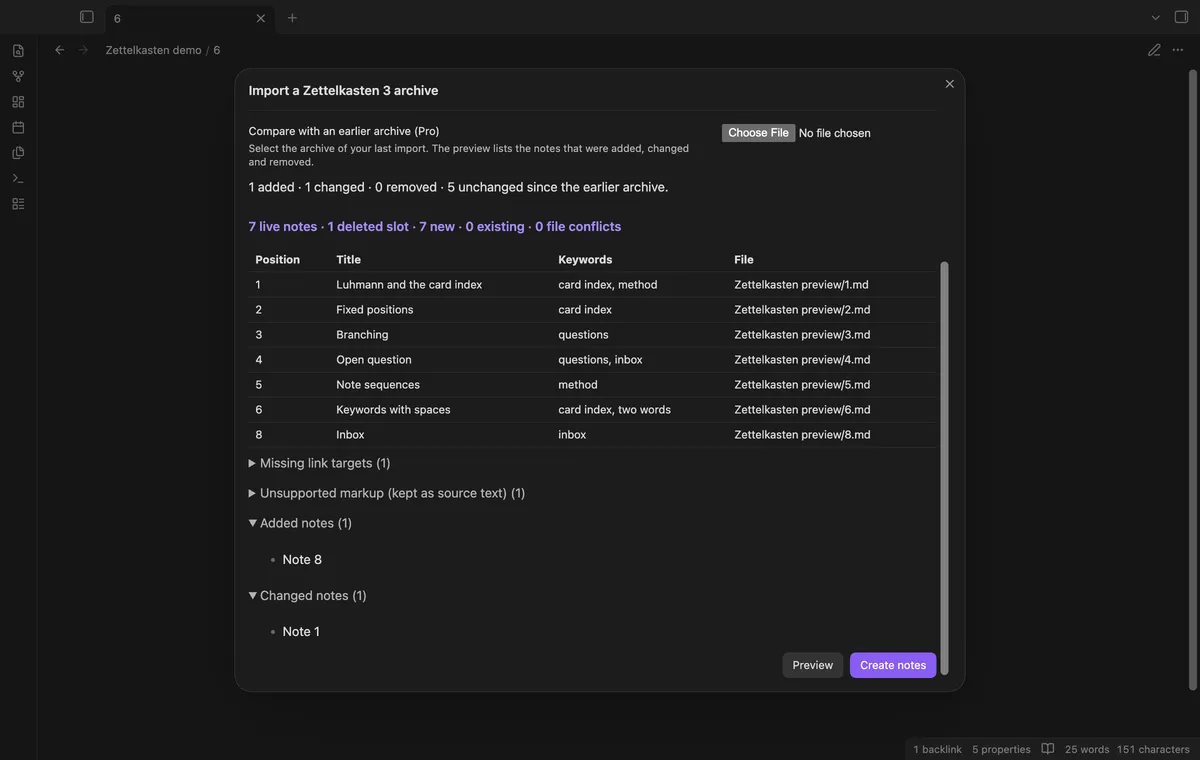The height and width of the screenshot is (760, 1200).
Task: Close the Import Zettelkasten 3 archive dialog
Action: click(950, 84)
